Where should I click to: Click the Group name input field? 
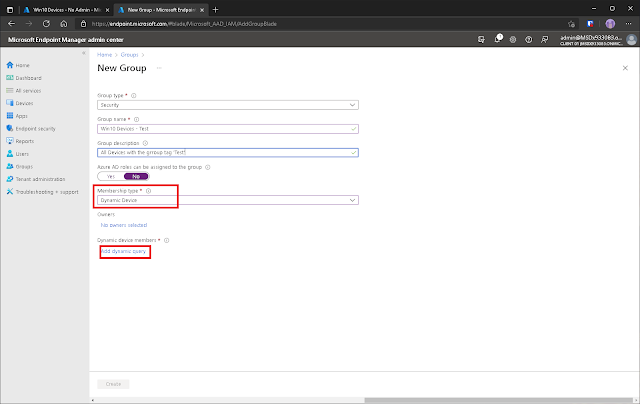[x=228, y=129]
